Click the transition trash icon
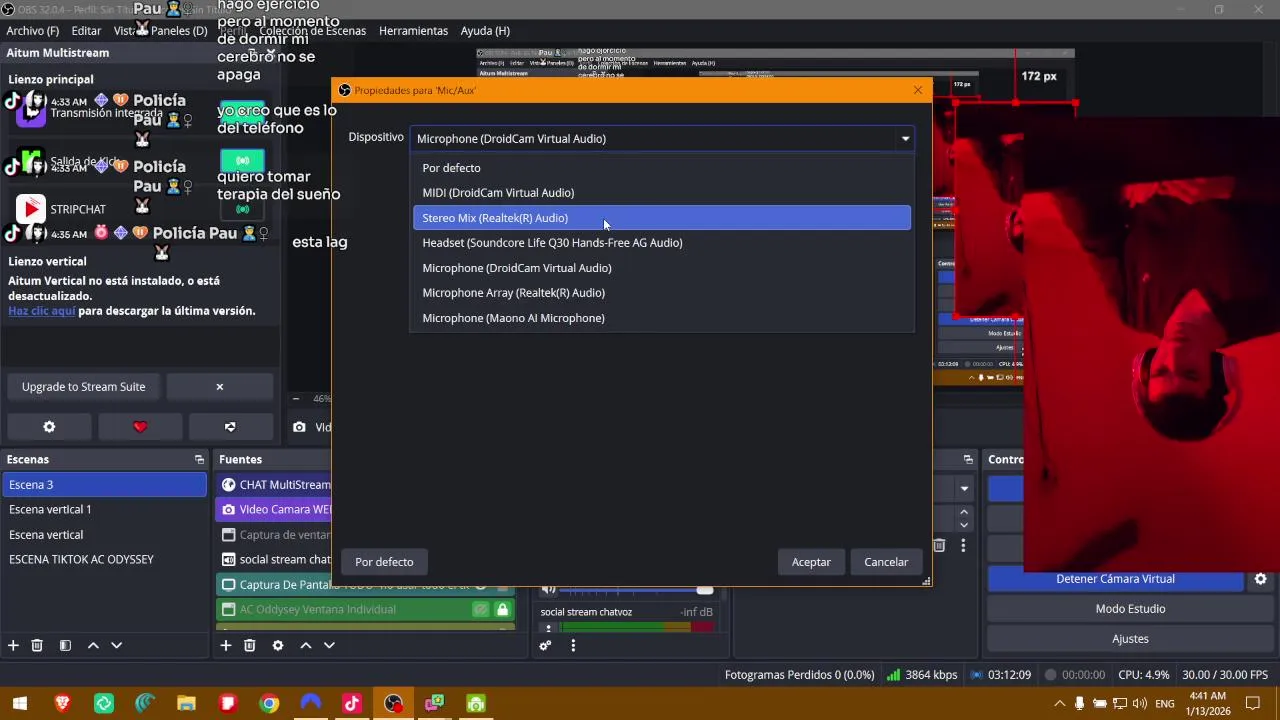Image resolution: width=1280 pixels, height=720 pixels. pyautogui.click(x=939, y=546)
